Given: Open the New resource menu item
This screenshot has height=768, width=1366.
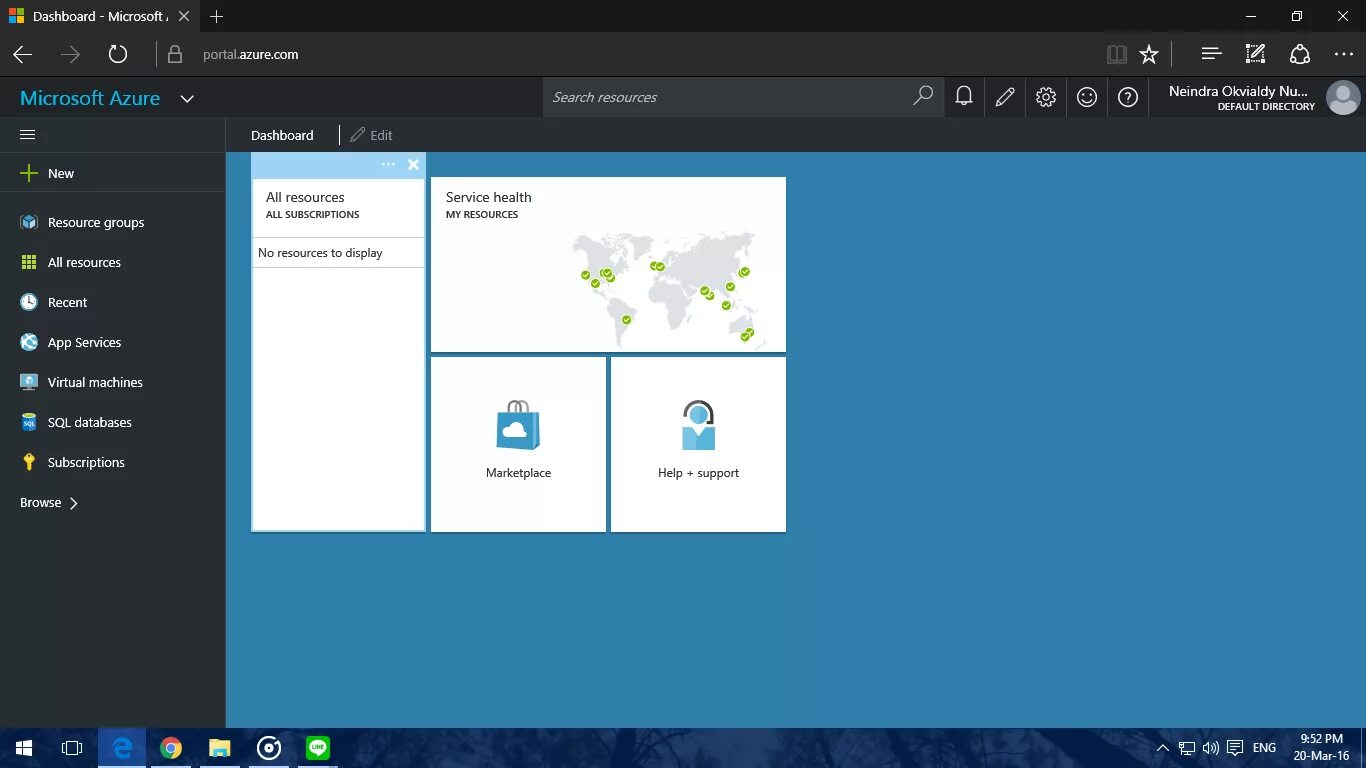Looking at the screenshot, I should [112, 173].
